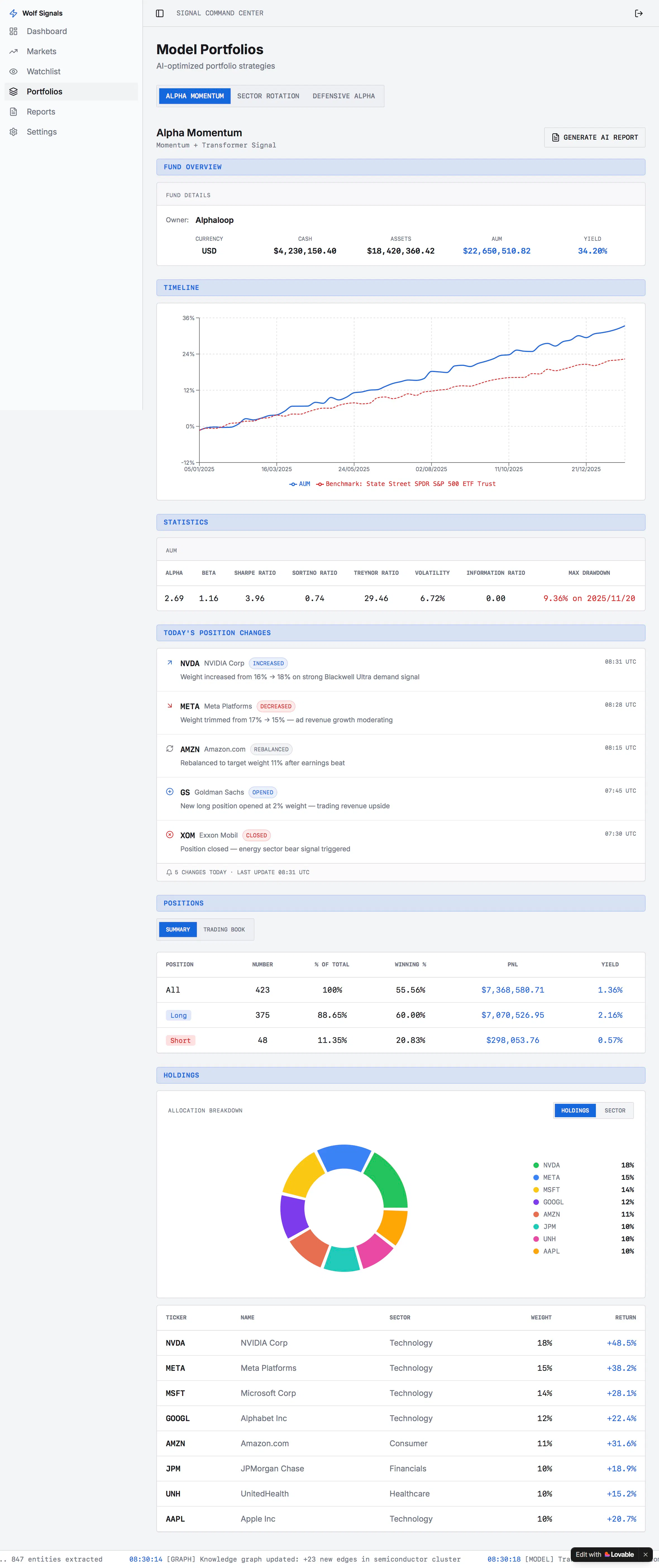
Task: Select the Summary positions tab
Action: tap(178, 930)
